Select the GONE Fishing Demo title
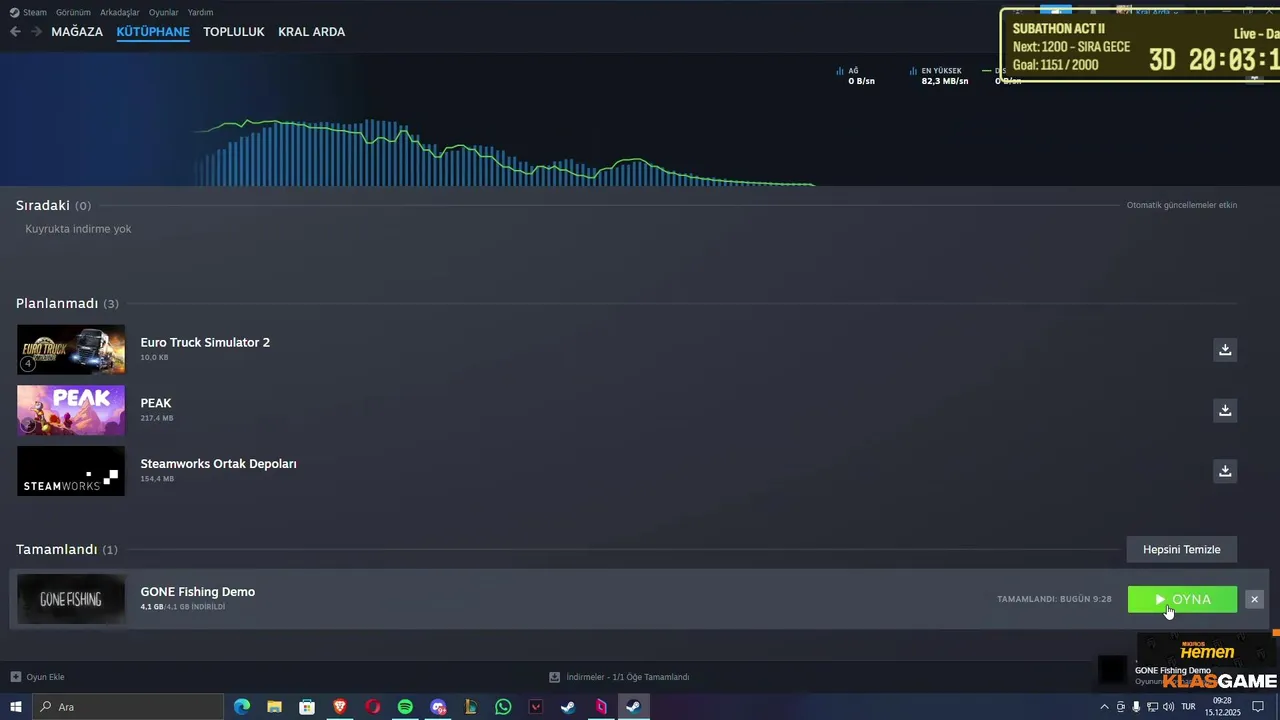 pos(198,592)
